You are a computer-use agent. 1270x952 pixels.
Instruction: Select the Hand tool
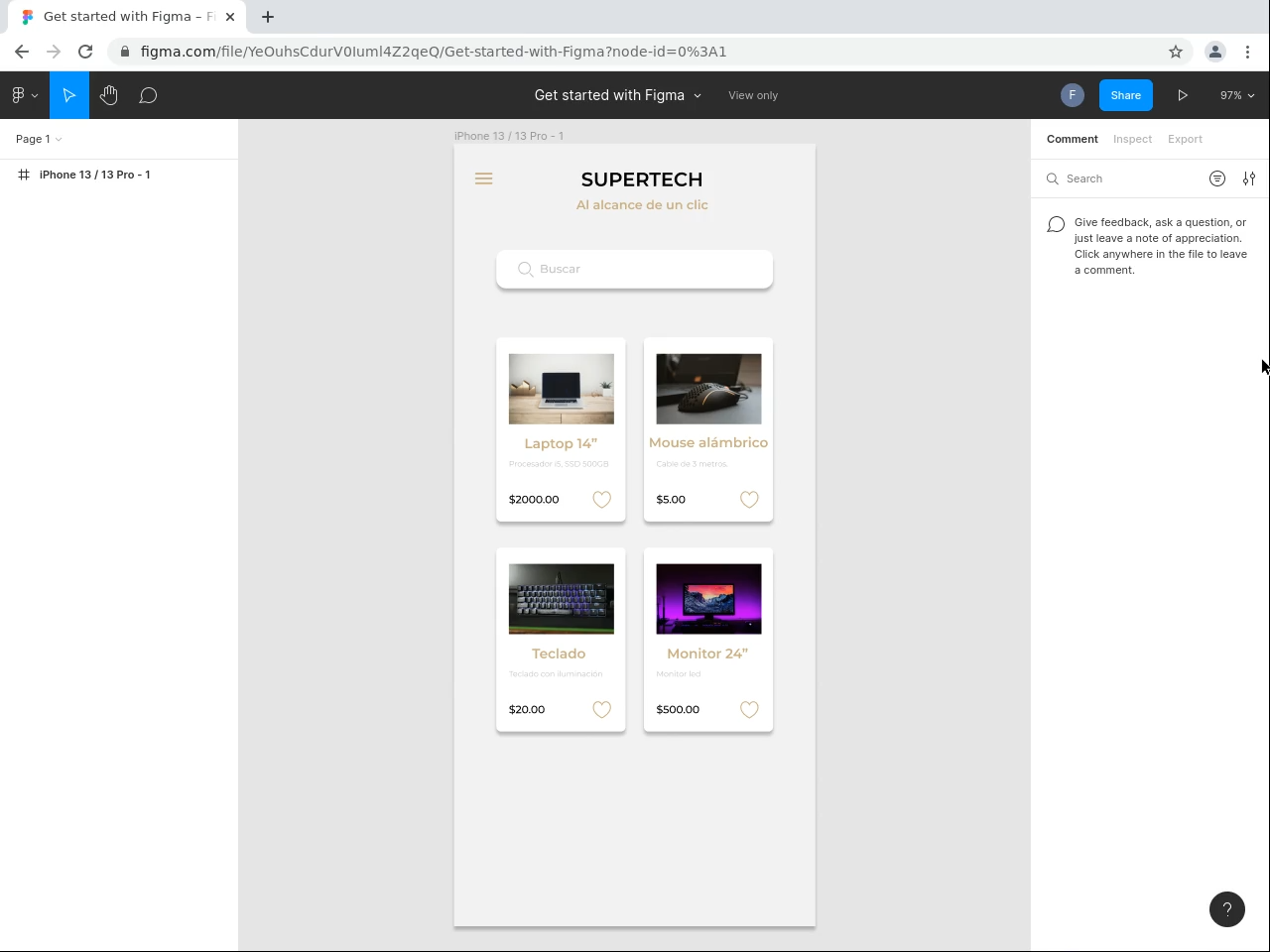[109, 95]
